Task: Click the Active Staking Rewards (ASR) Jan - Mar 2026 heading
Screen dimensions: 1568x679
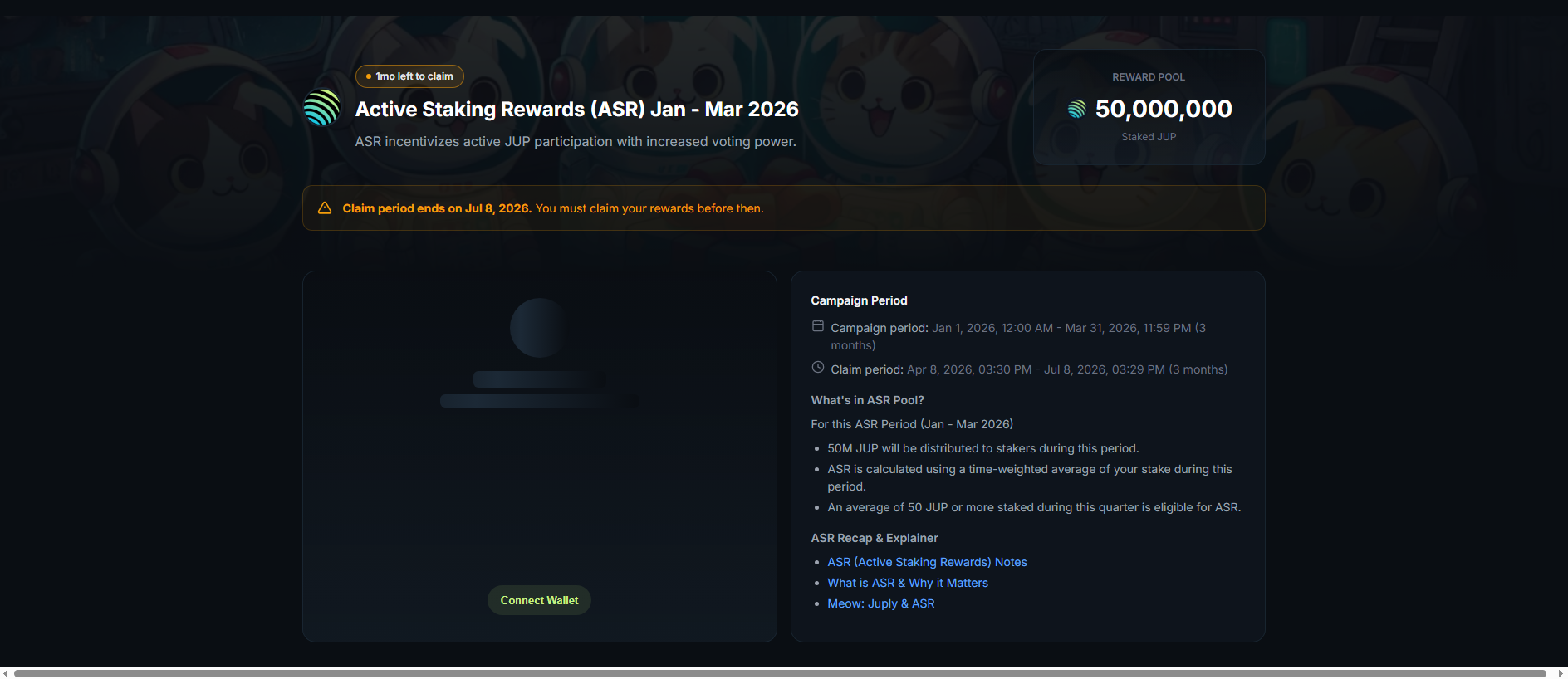Action: coord(576,109)
